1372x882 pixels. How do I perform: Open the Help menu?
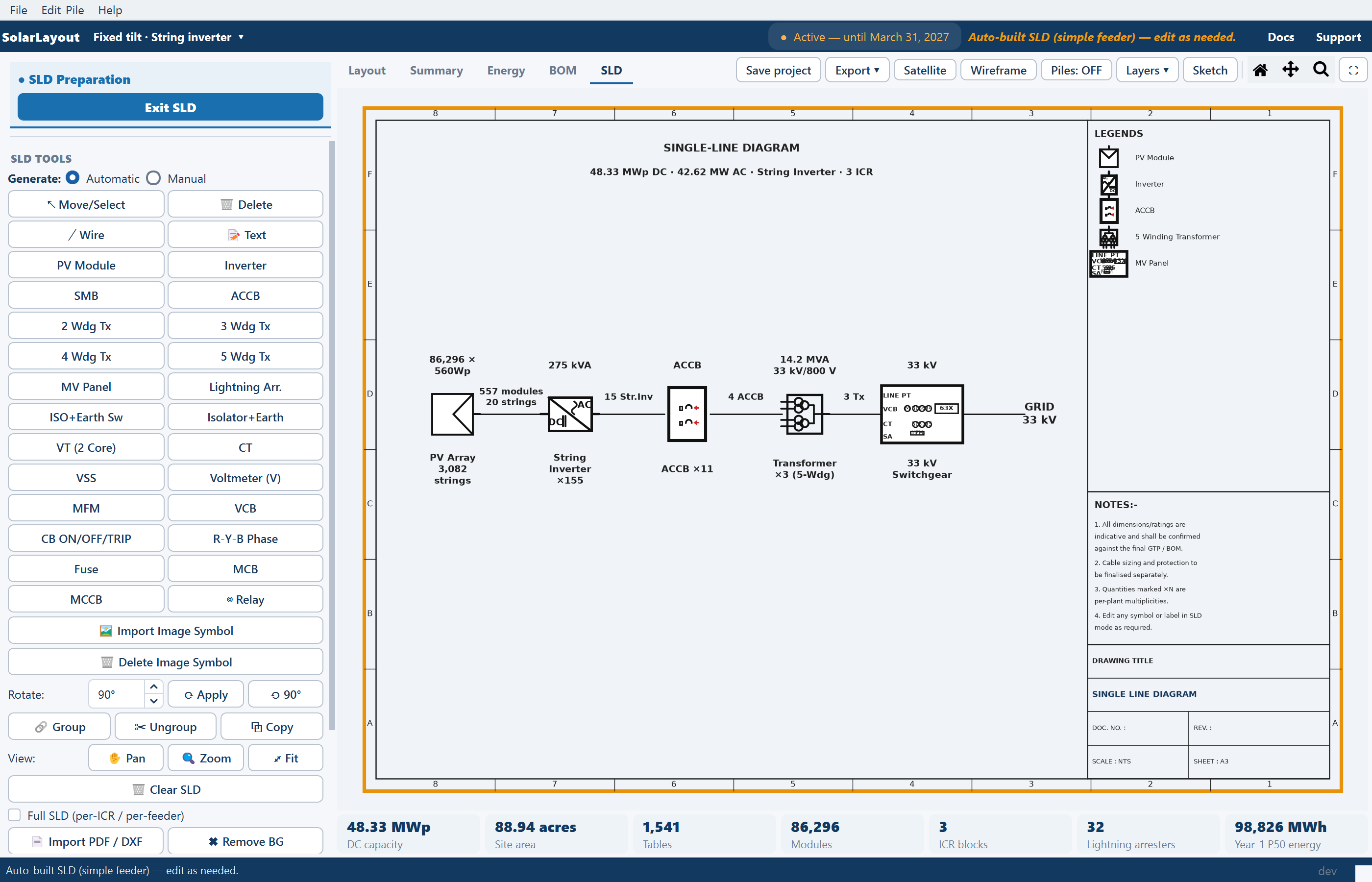click(x=110, y=10)
